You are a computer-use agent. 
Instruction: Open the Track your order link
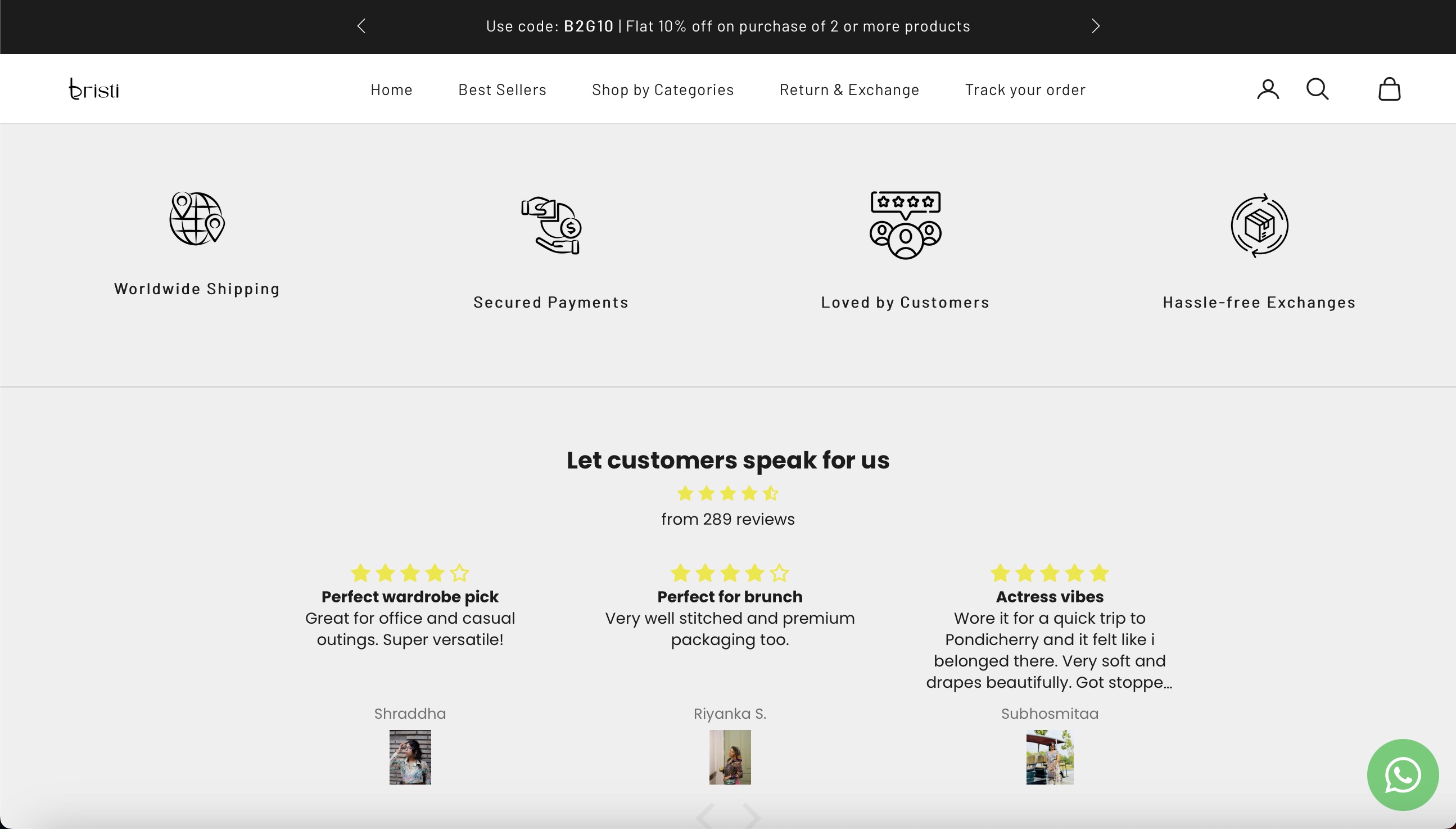tap(1025, 90)
